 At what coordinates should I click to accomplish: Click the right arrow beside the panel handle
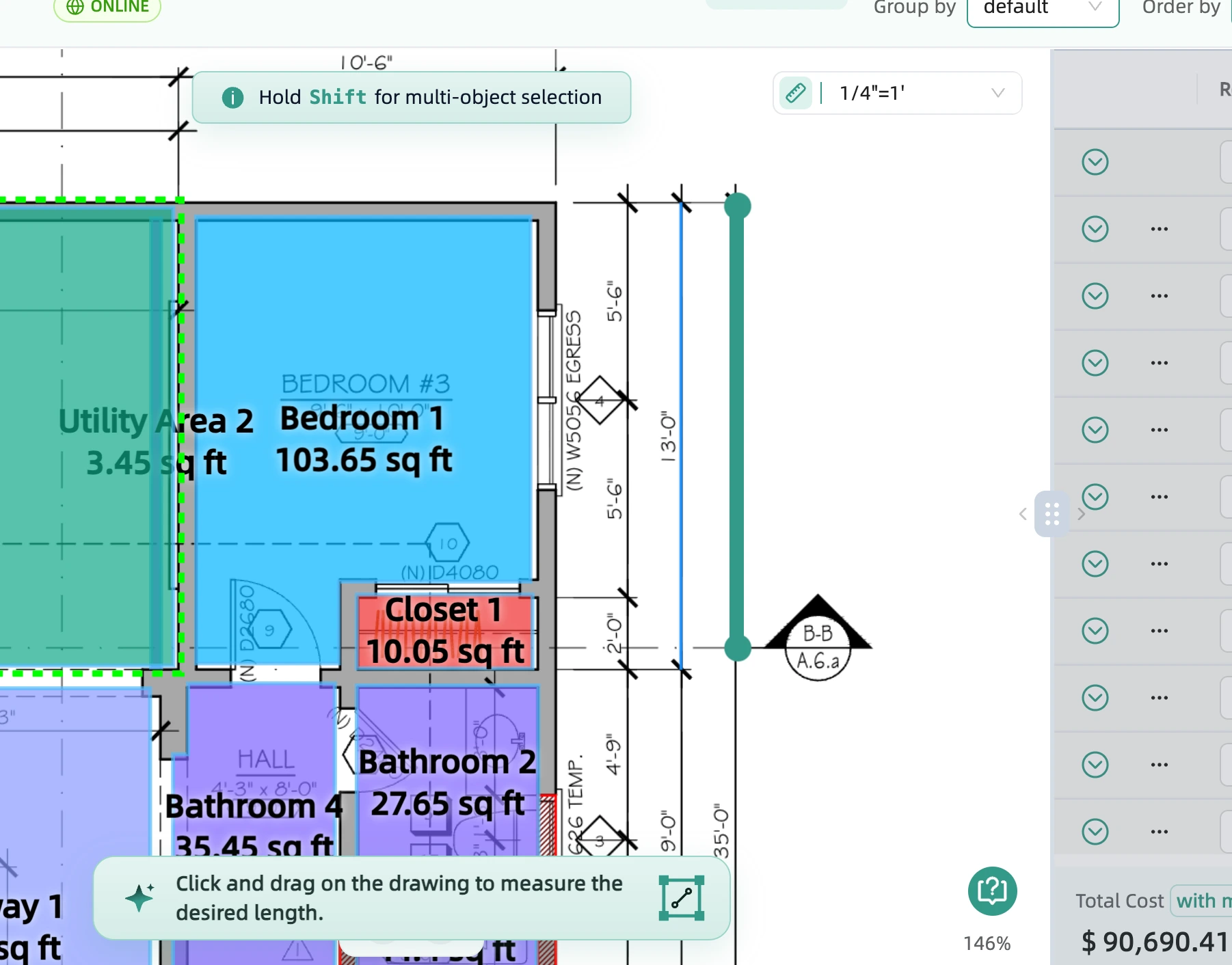(x=1081, y=514)
